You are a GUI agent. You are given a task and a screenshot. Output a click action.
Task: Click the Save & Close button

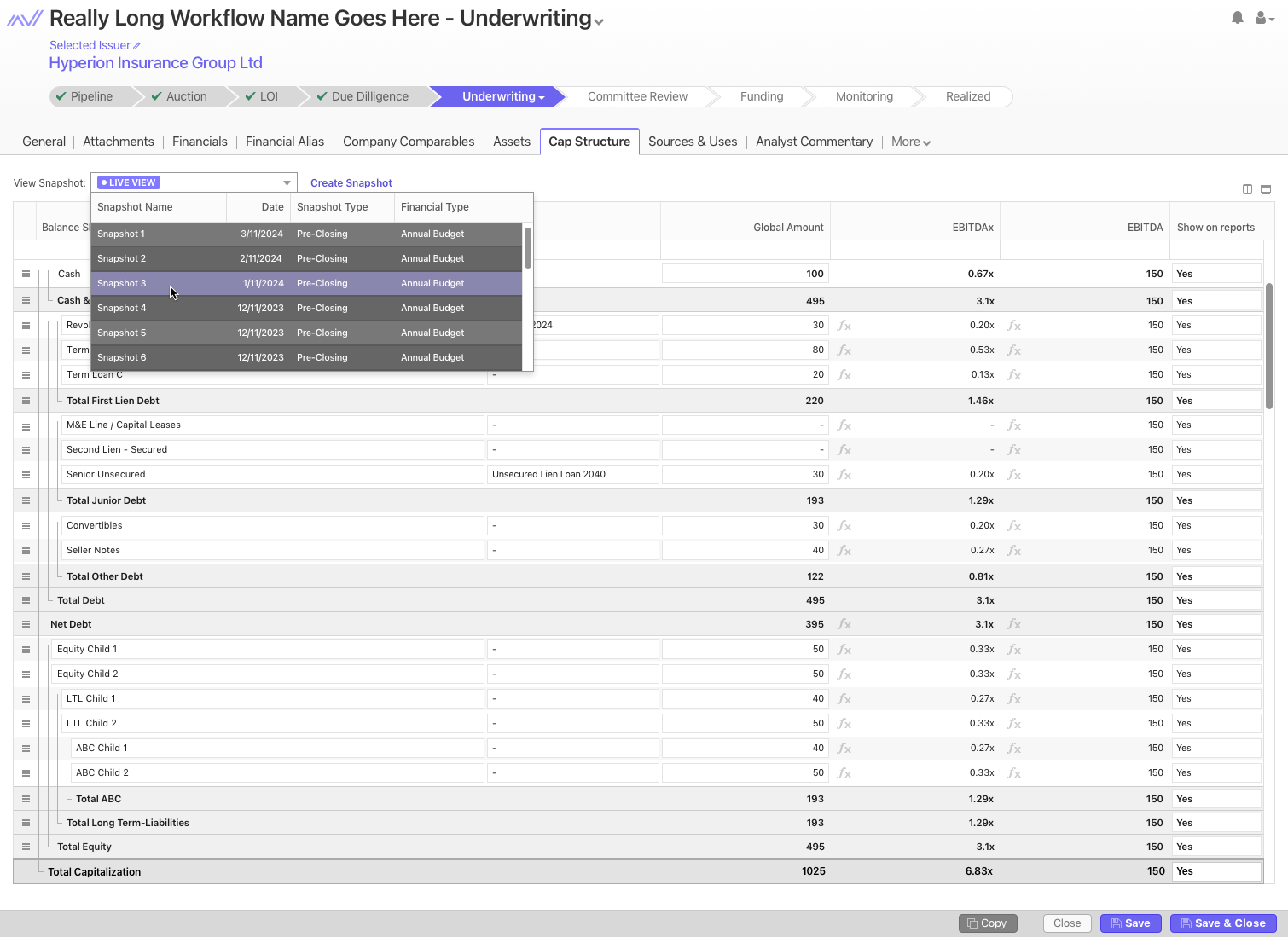1222,923
